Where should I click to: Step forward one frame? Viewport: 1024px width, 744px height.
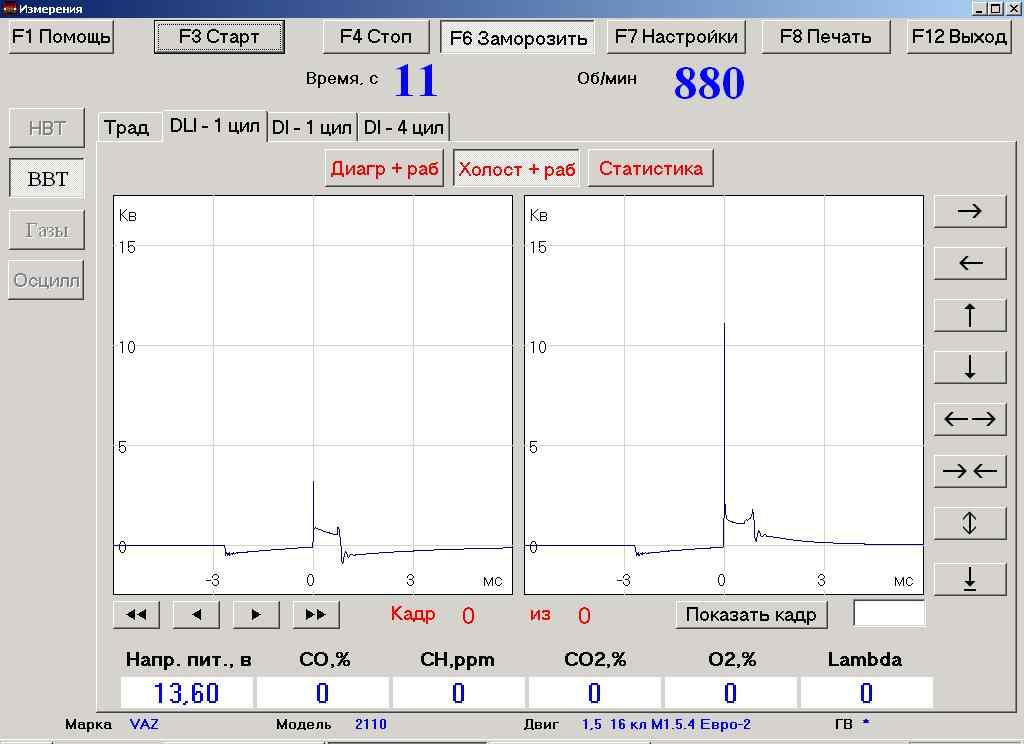[x=256, y=614]
